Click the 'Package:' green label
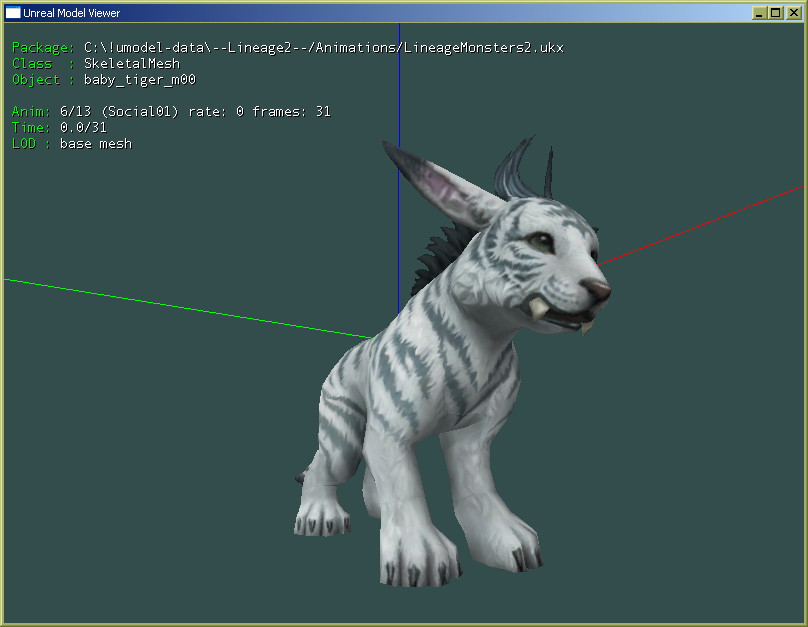The height and width of the screenshot is (627, 808). point(43,47)
